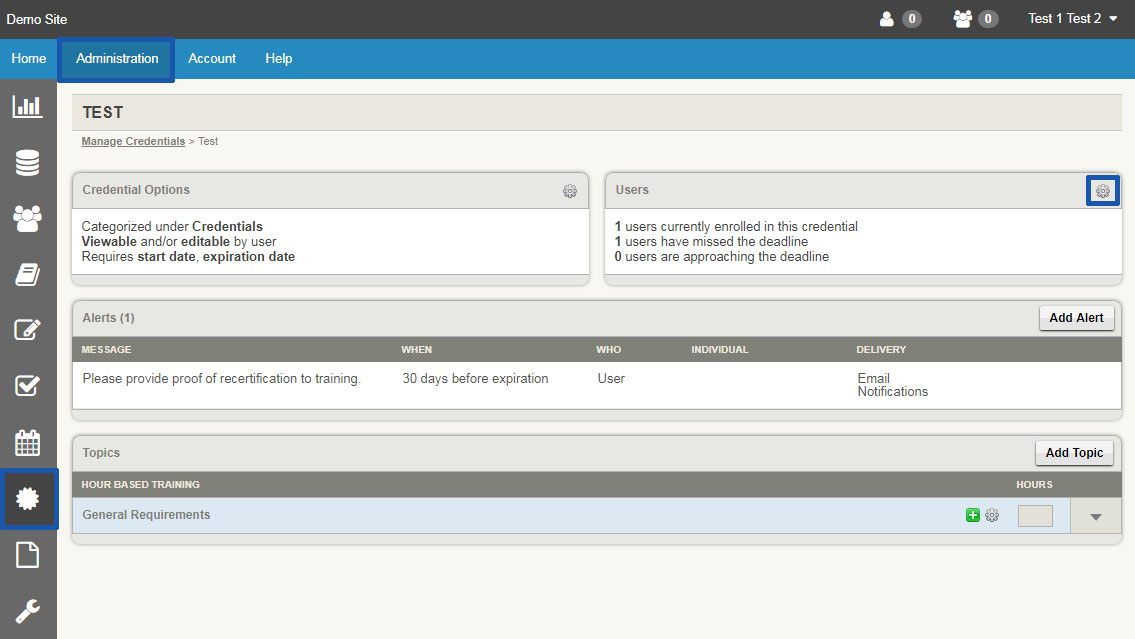Open the calendar icon in the sidebar
The width and height of the screenshot is (1135, 639).
[27, 442]
